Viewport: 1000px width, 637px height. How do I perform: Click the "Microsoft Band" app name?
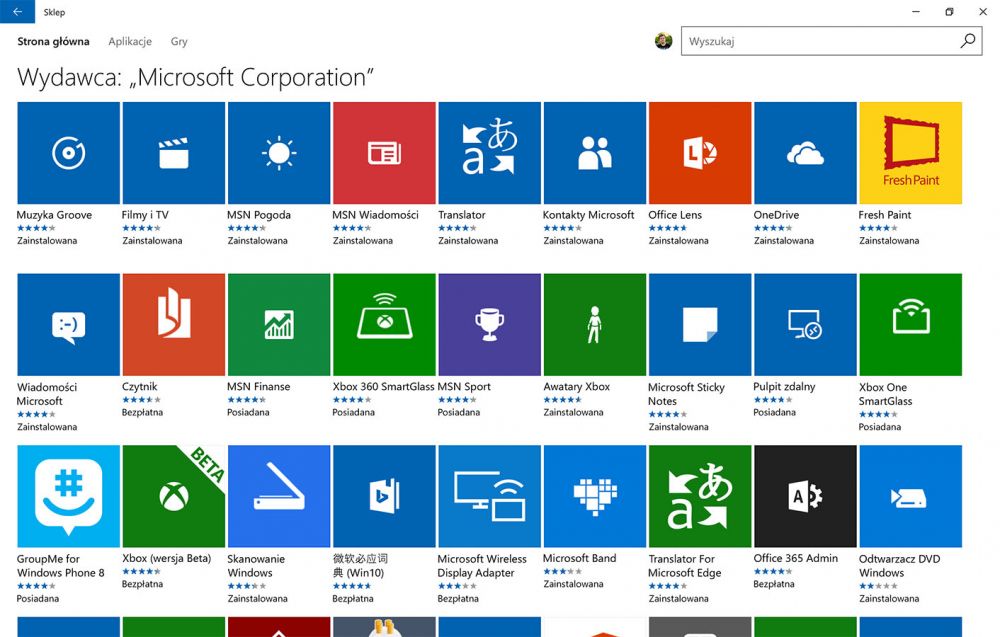[580, 558]
